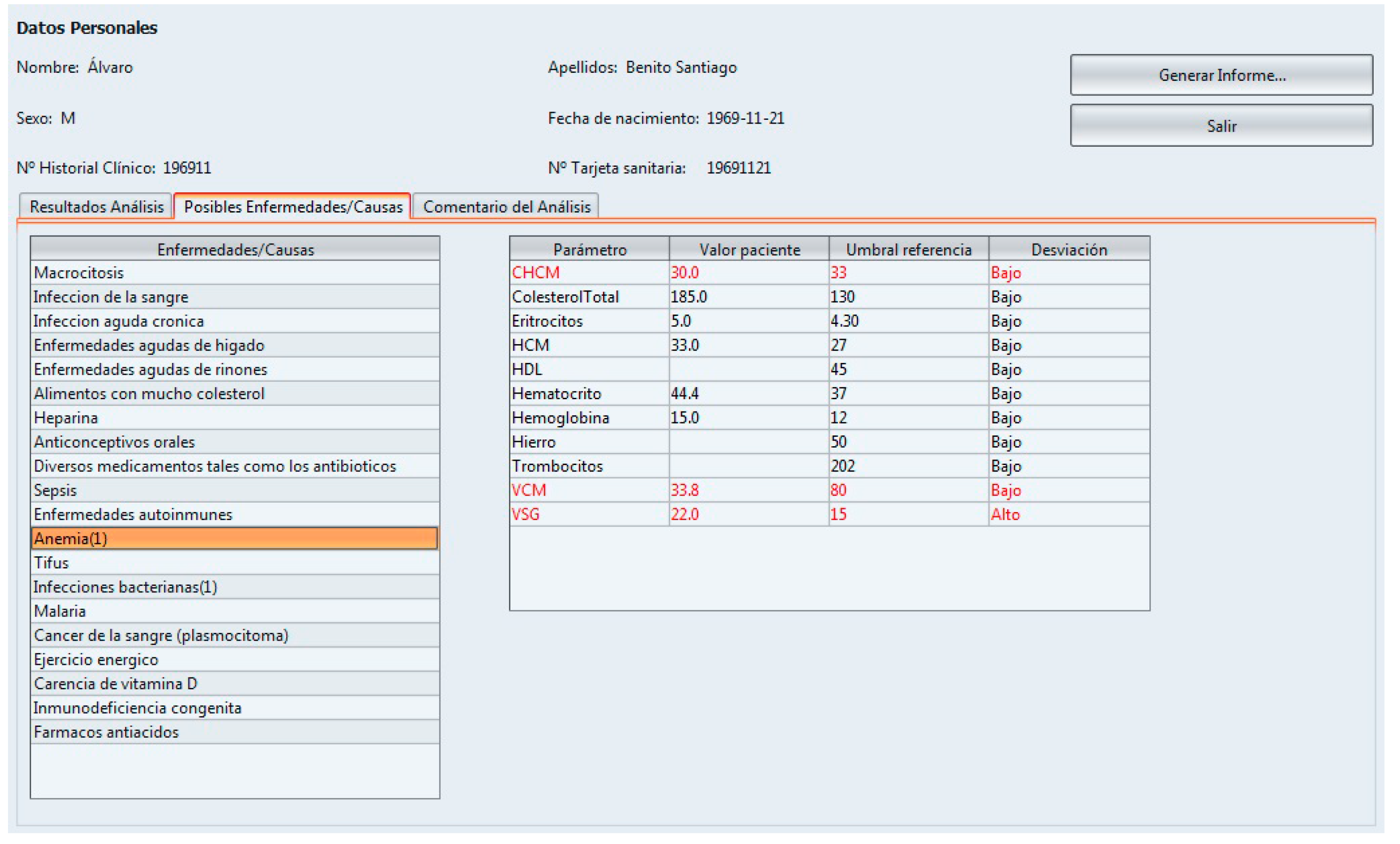
Task: Choose Farmacos antiacidos entry
Action: click(106, 732)
